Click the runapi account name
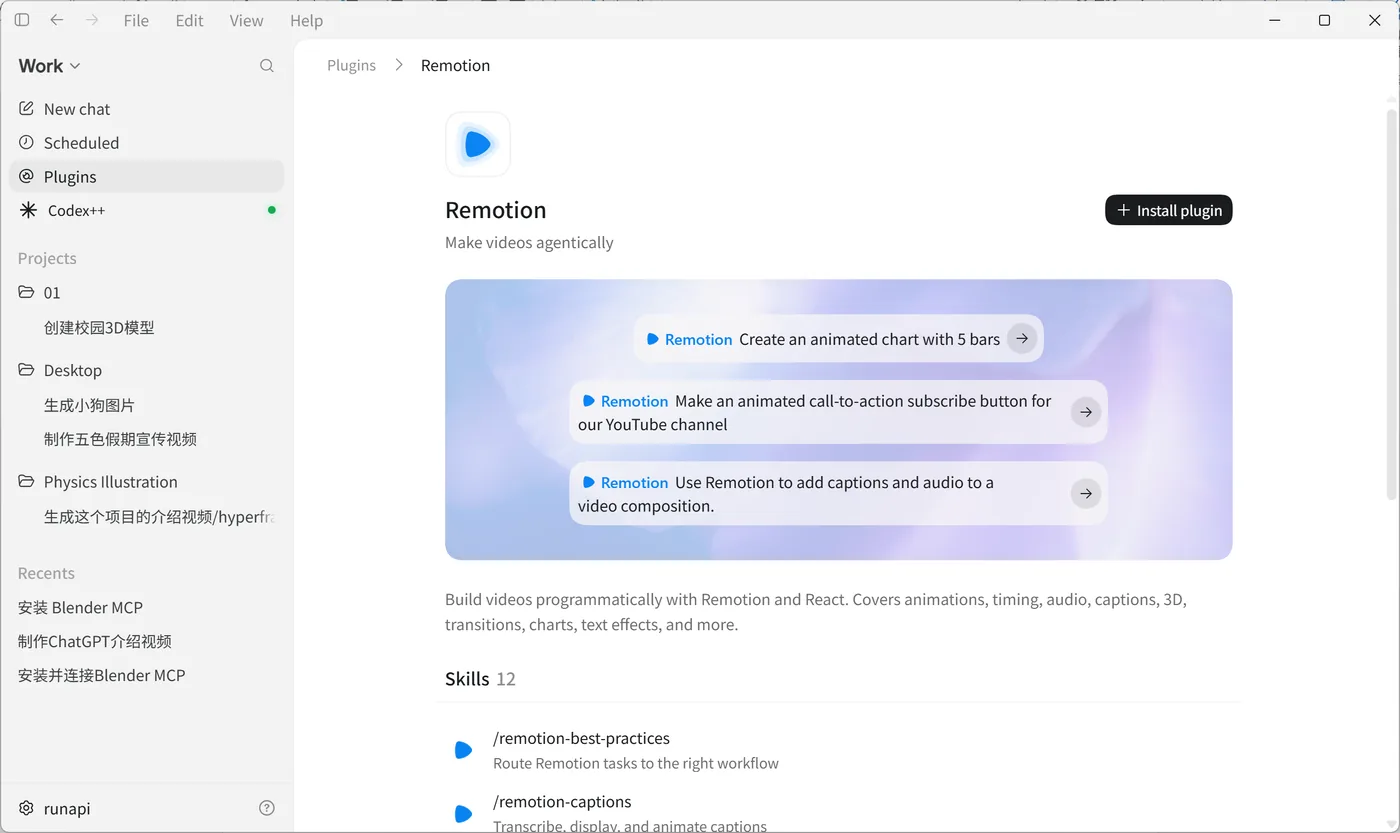Screen dimensions: 1400x833 (67, 808)
